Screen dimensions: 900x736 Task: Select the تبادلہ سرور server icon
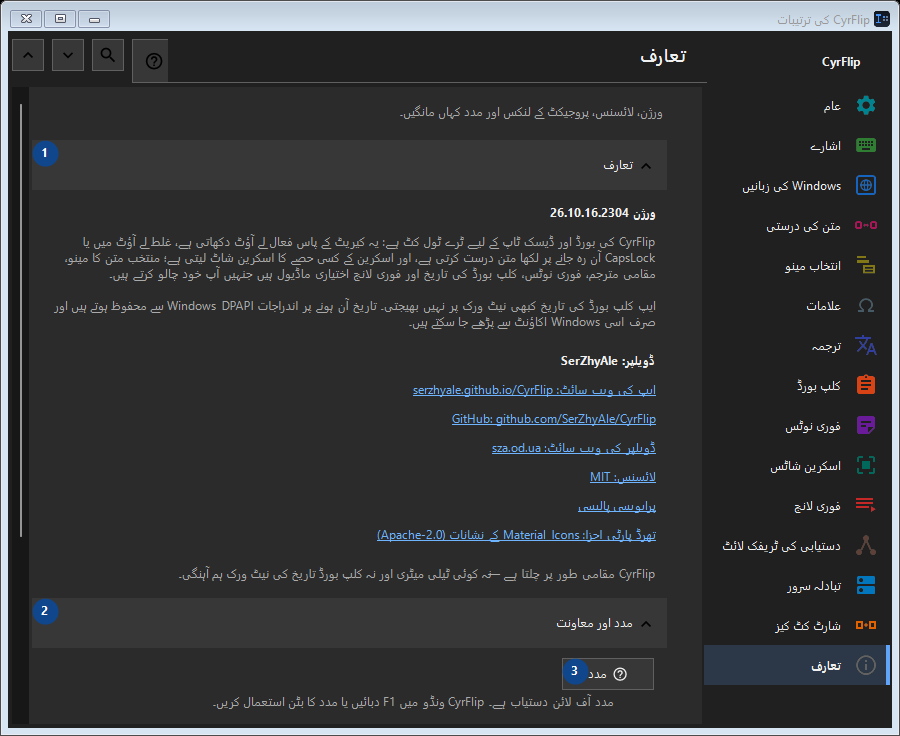[x=866, y=585]
